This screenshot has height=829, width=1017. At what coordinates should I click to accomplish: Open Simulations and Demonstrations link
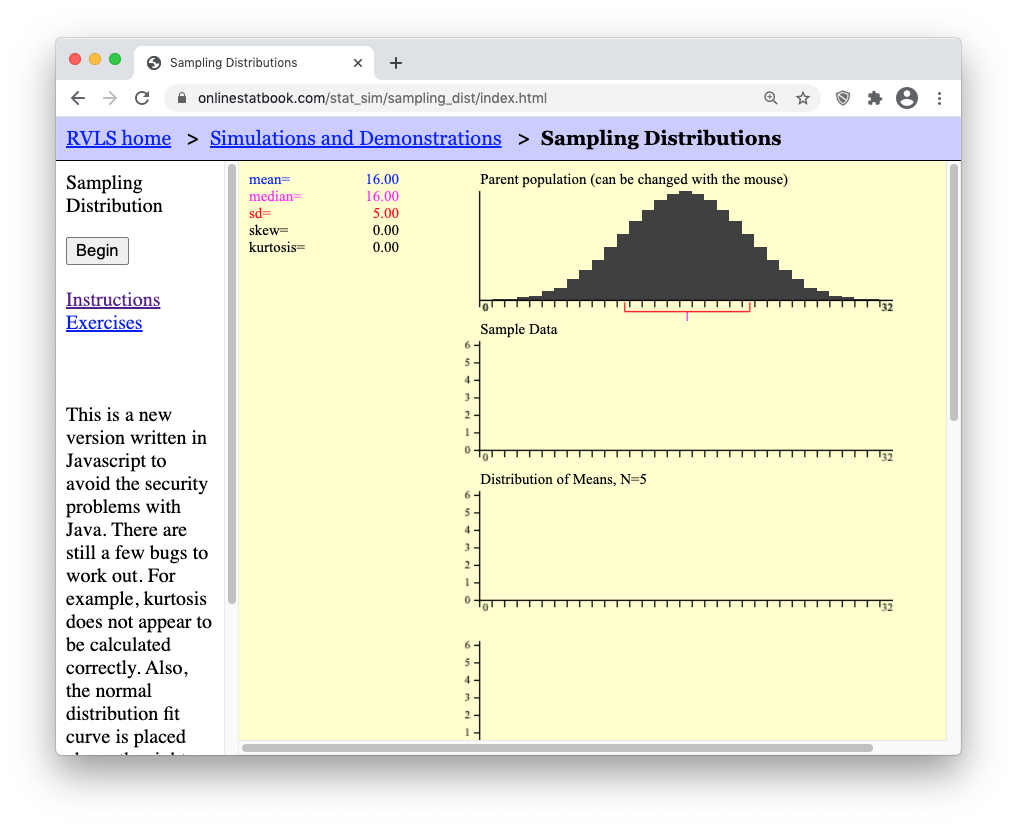click(x=355, y=139)
